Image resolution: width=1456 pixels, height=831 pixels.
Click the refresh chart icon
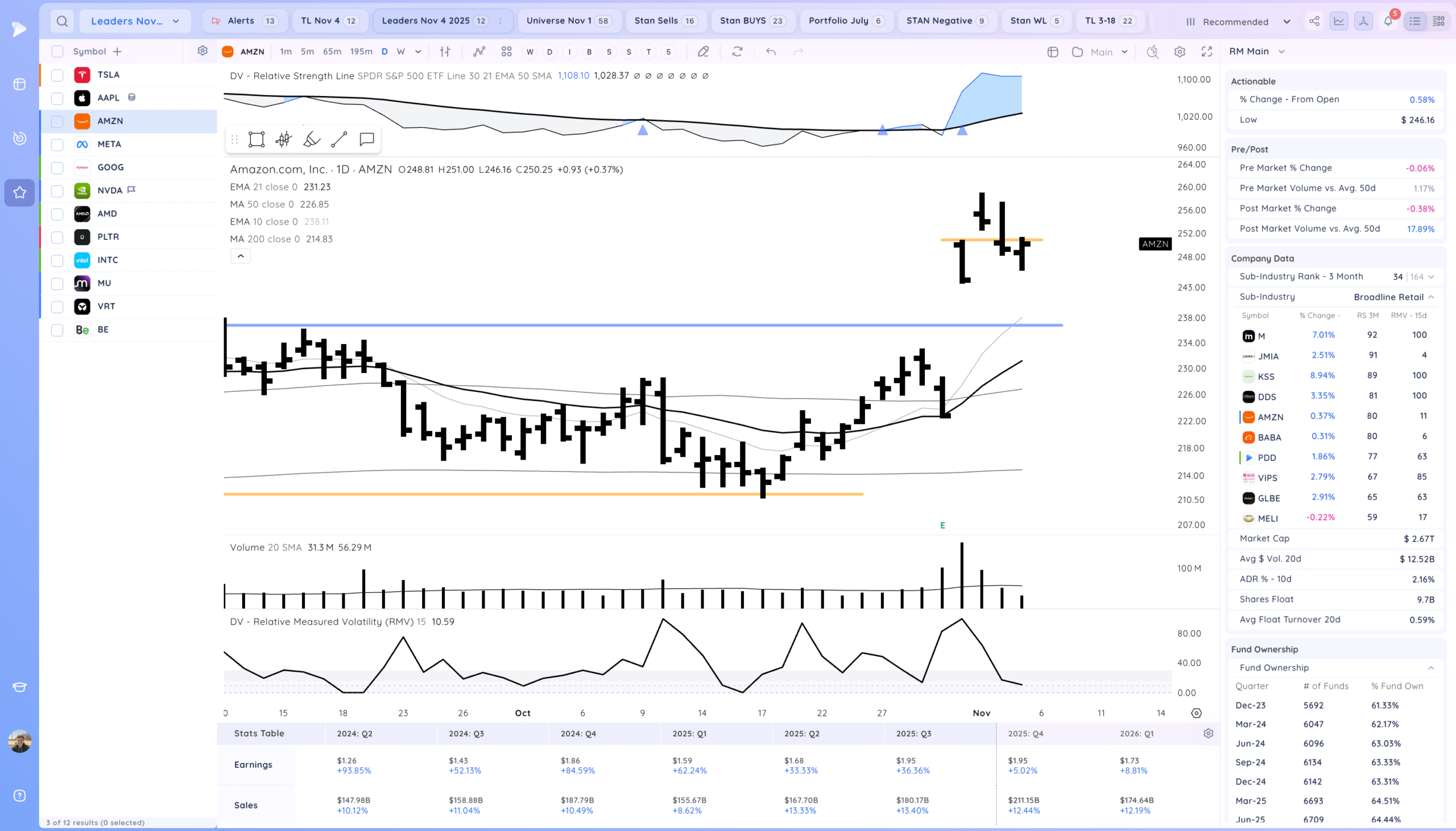click(x=737, y=52)
